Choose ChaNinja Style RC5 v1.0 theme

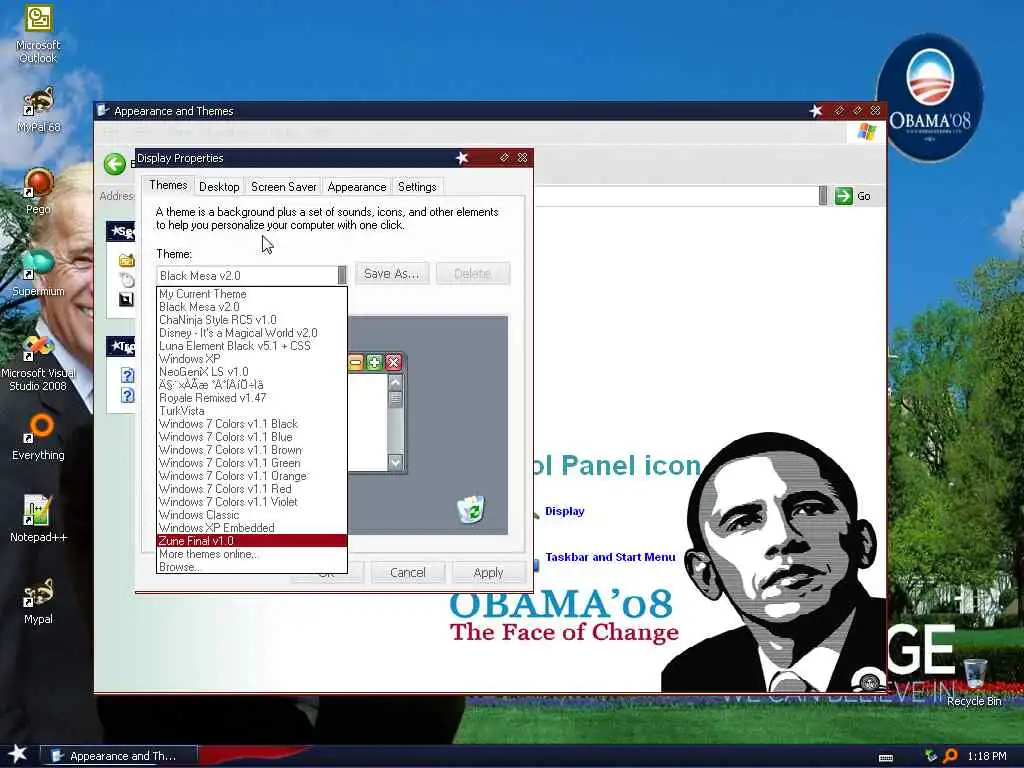point(251,320)
